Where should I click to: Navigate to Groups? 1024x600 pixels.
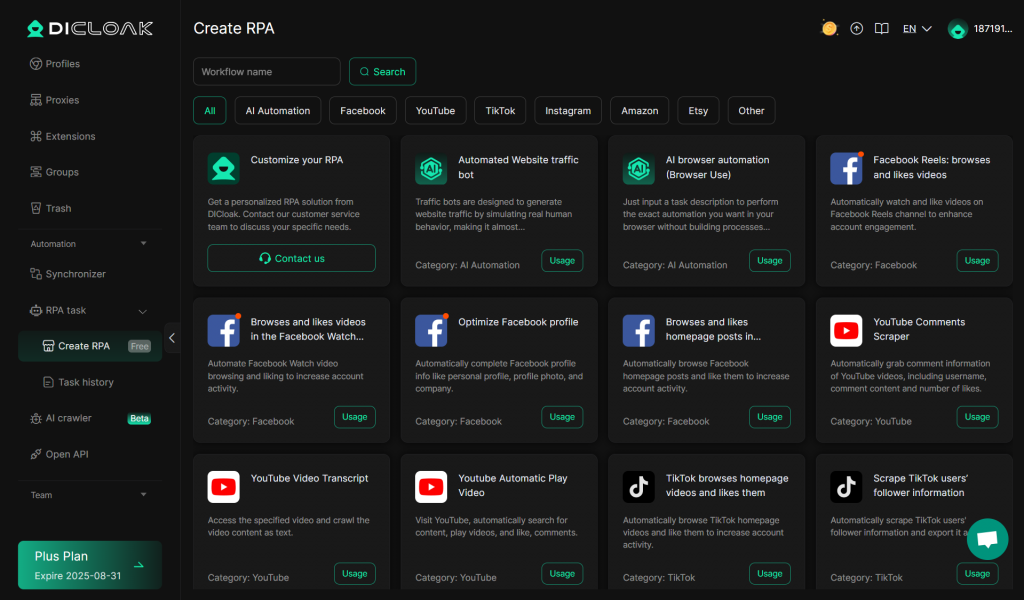coord(54,172)
